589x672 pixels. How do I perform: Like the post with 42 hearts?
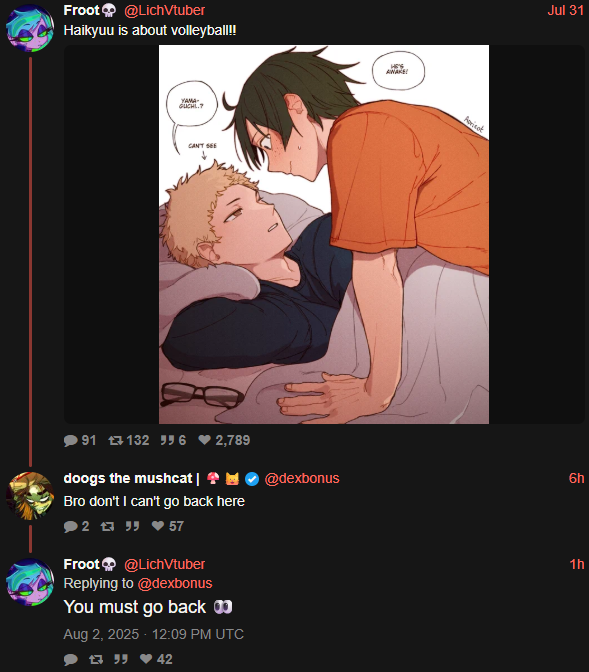click(x=156, y=659)
